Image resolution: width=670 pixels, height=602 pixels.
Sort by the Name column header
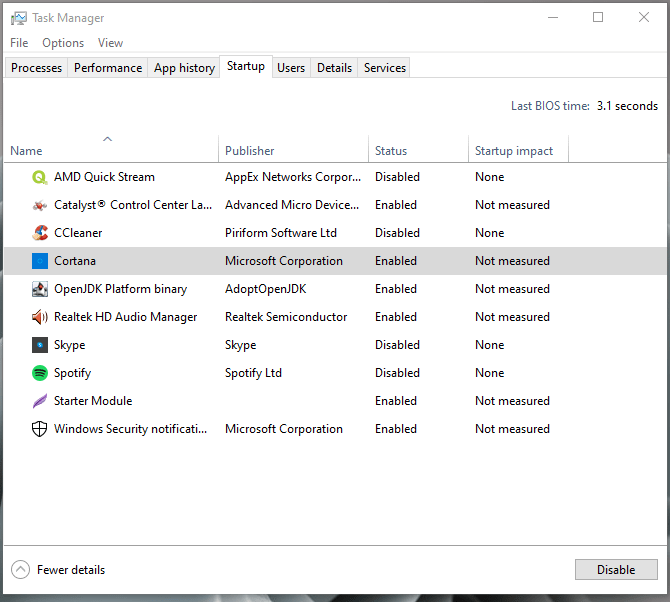[x=111, y=150]
